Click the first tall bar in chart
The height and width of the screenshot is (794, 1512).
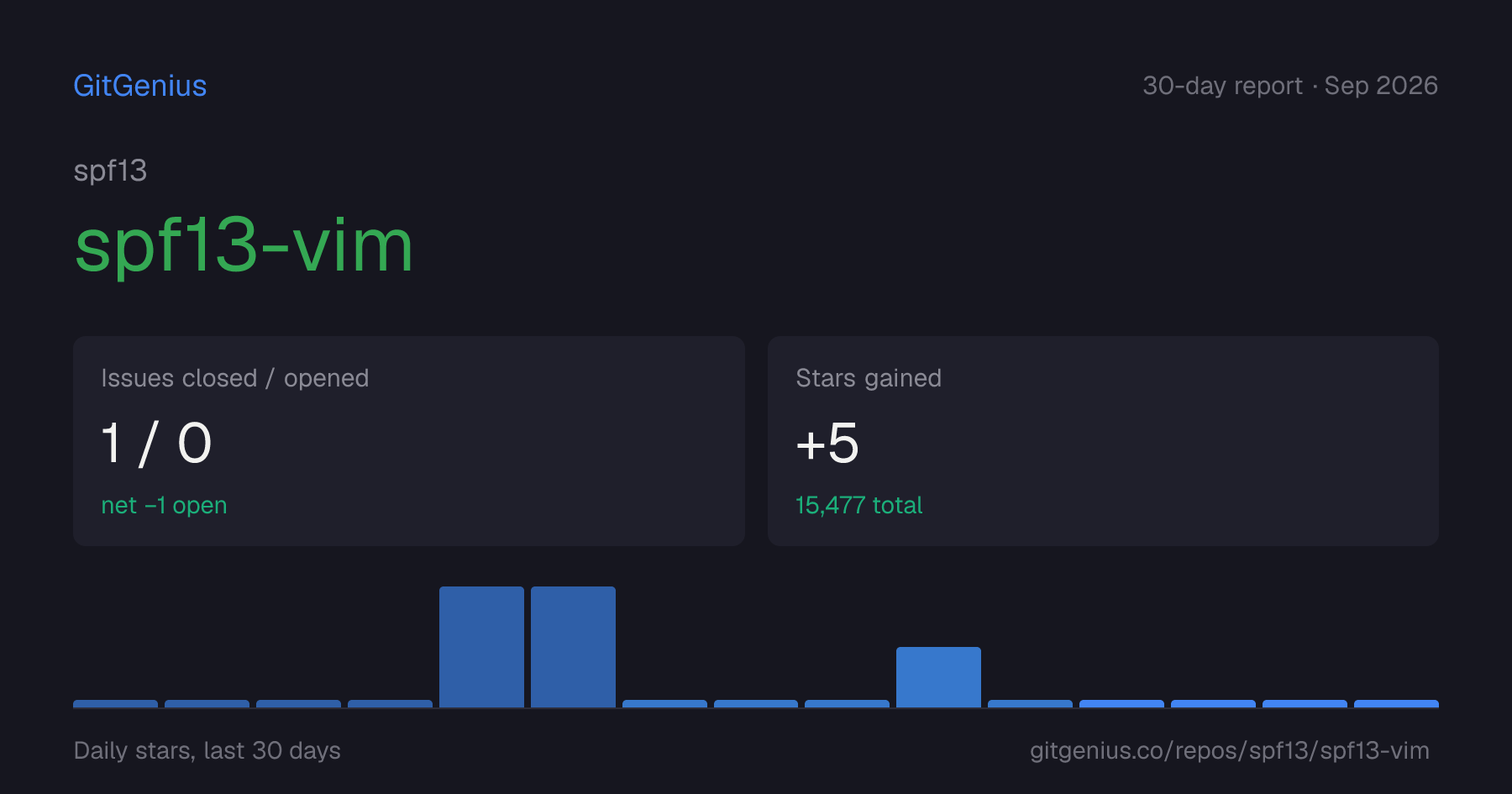point(481,647)
